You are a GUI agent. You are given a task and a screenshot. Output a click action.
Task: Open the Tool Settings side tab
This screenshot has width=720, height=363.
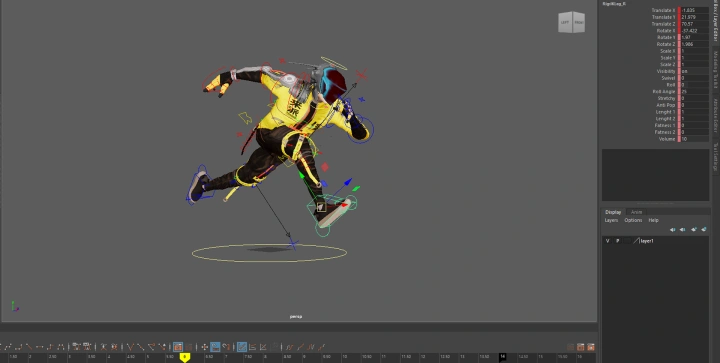click(715, 157)
